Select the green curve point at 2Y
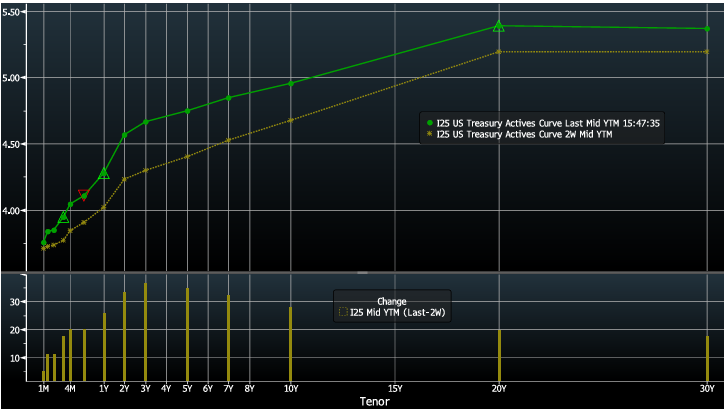Screen dimensions: 727x410 tap(124, 135)
